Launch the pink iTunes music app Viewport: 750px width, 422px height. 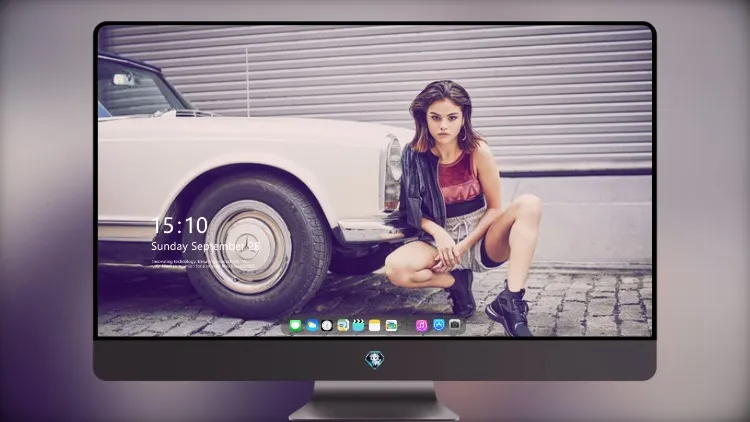421,325
